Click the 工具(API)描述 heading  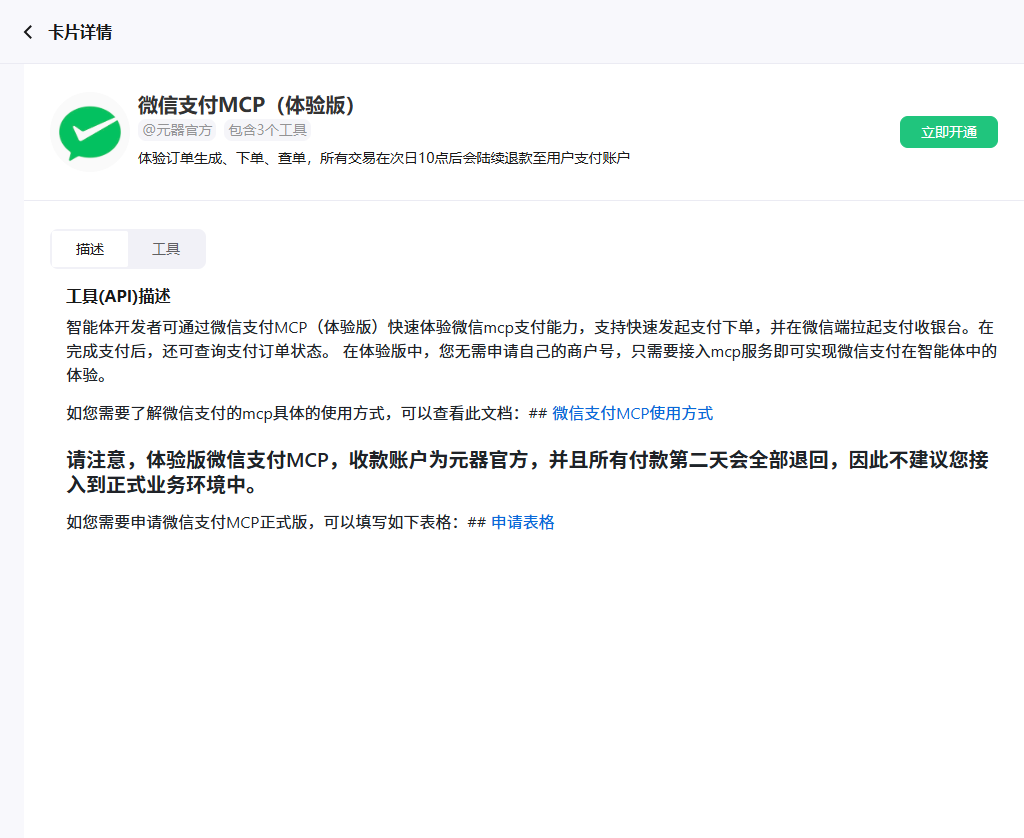[x=118, y=297]
